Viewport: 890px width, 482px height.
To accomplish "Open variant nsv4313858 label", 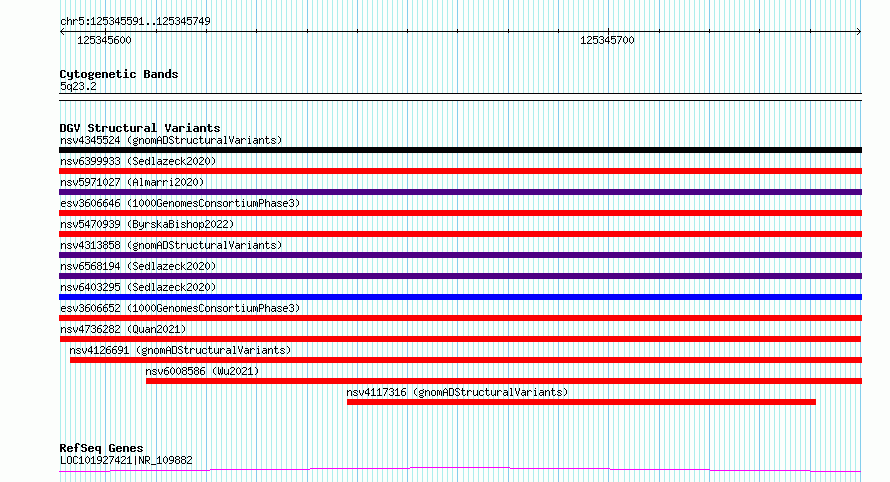I will point(171,245).
